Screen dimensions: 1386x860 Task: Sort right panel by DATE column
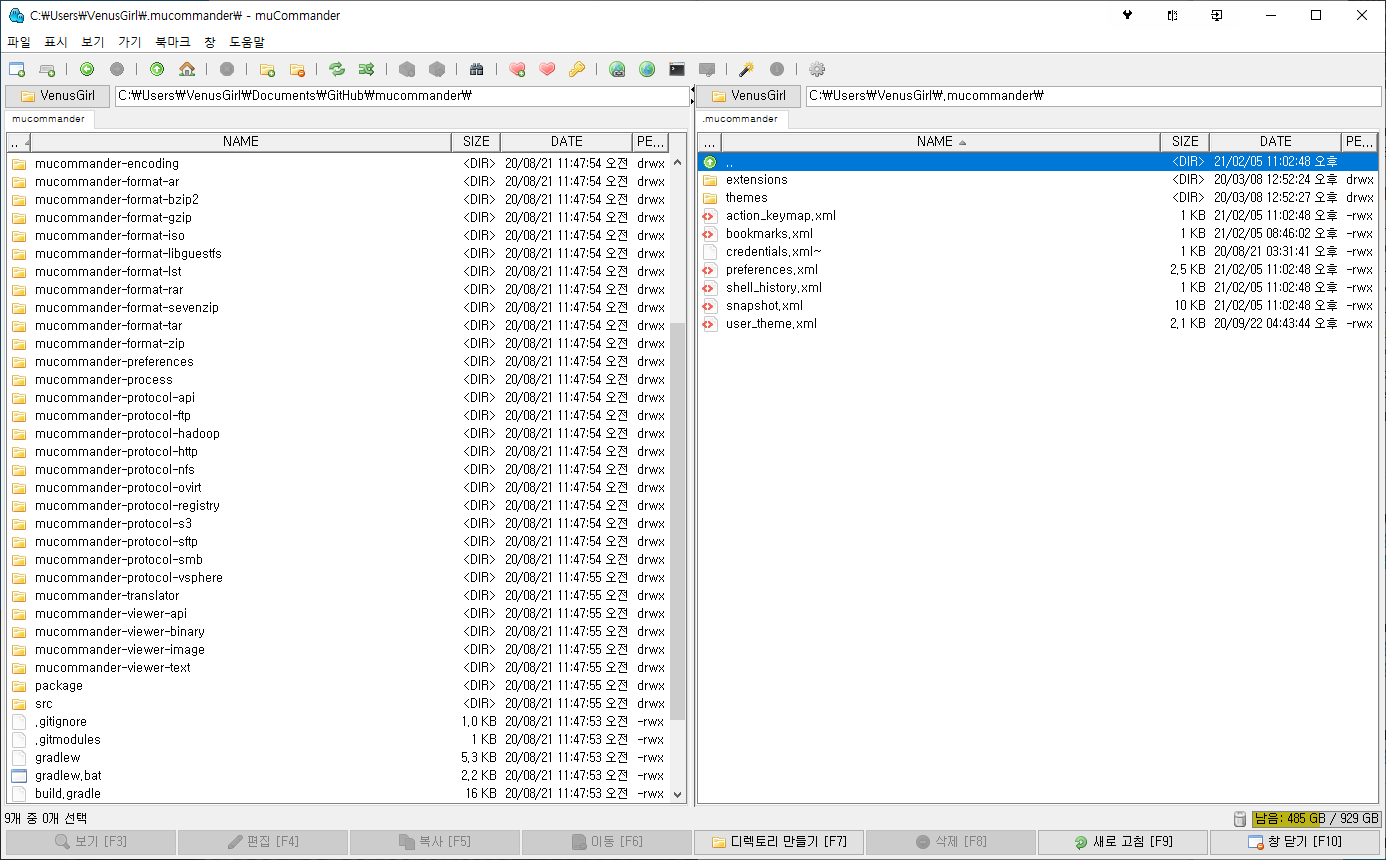(1275, 142)
